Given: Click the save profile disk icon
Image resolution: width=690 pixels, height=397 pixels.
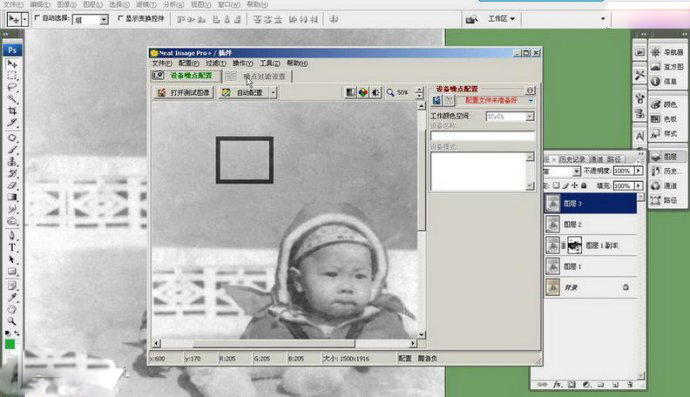Looking at the screenshot, I should 437,100.
